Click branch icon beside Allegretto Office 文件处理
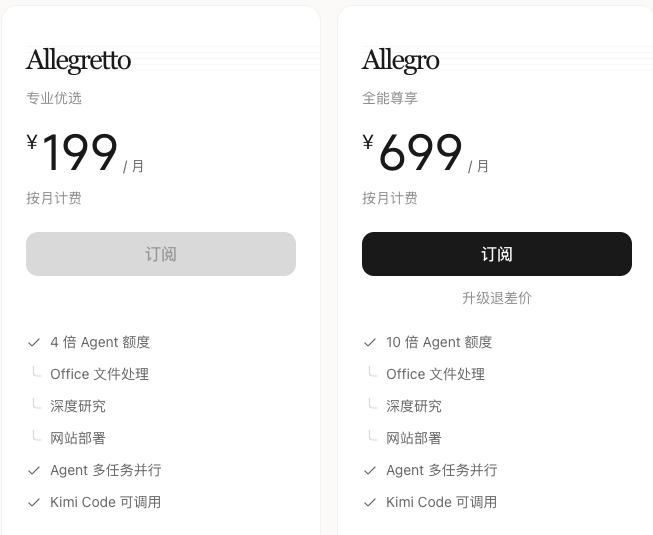Screen dimensions: 653x535 point(37,372)
